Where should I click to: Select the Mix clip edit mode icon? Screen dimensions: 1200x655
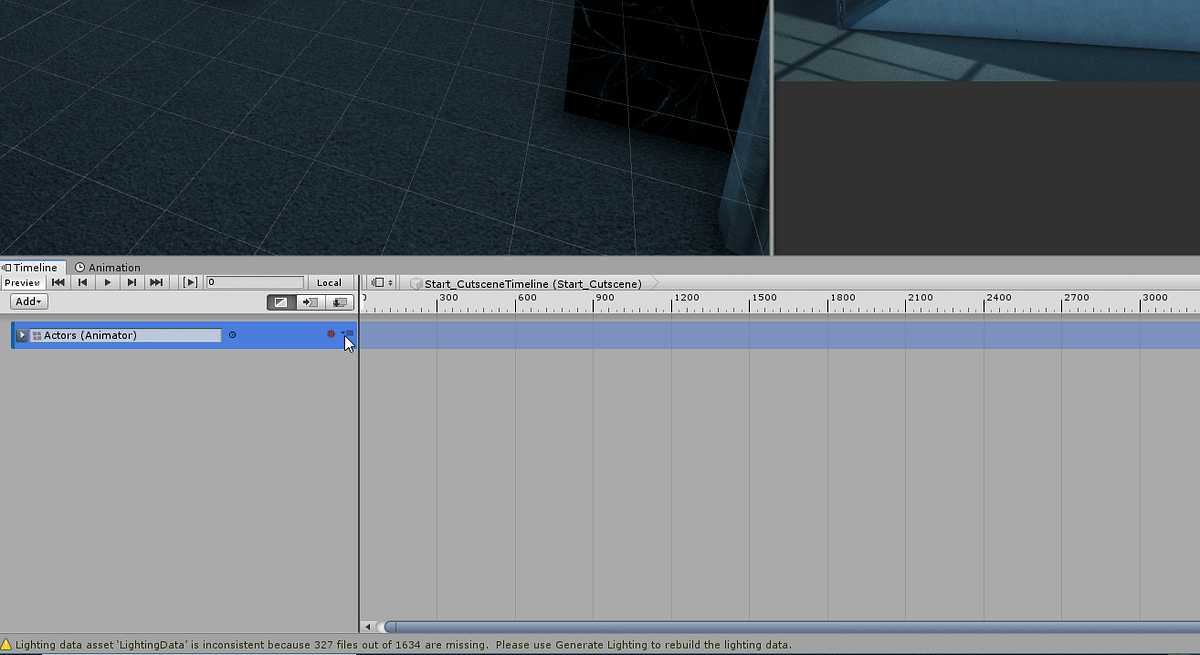click(281, 302)
